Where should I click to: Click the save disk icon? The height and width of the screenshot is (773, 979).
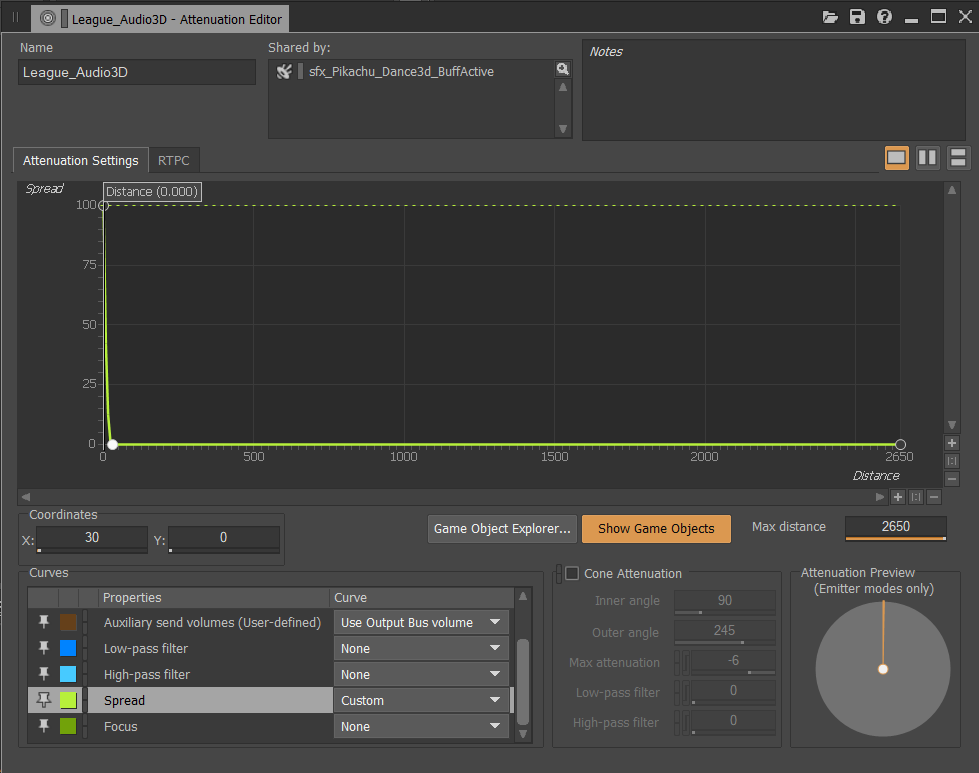tap(857, 17)
